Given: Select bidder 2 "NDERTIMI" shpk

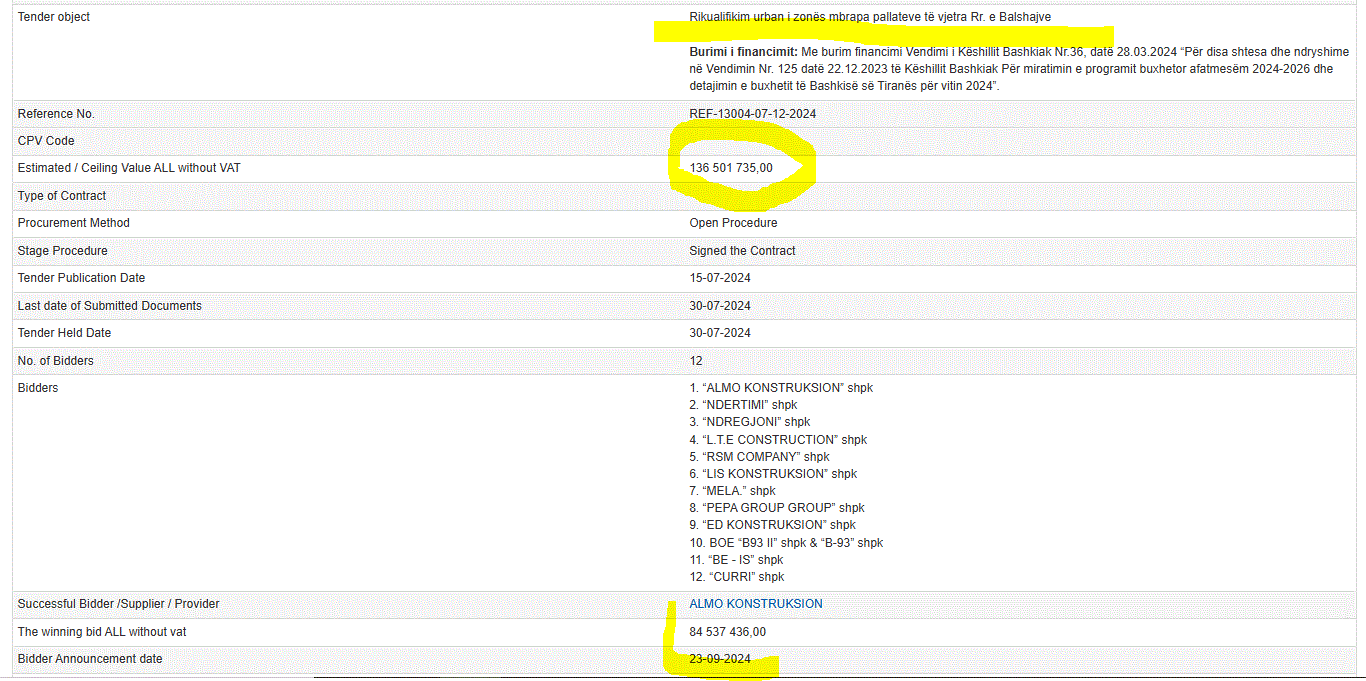Looking at the screenshot, I should click(x=743, y=405).
